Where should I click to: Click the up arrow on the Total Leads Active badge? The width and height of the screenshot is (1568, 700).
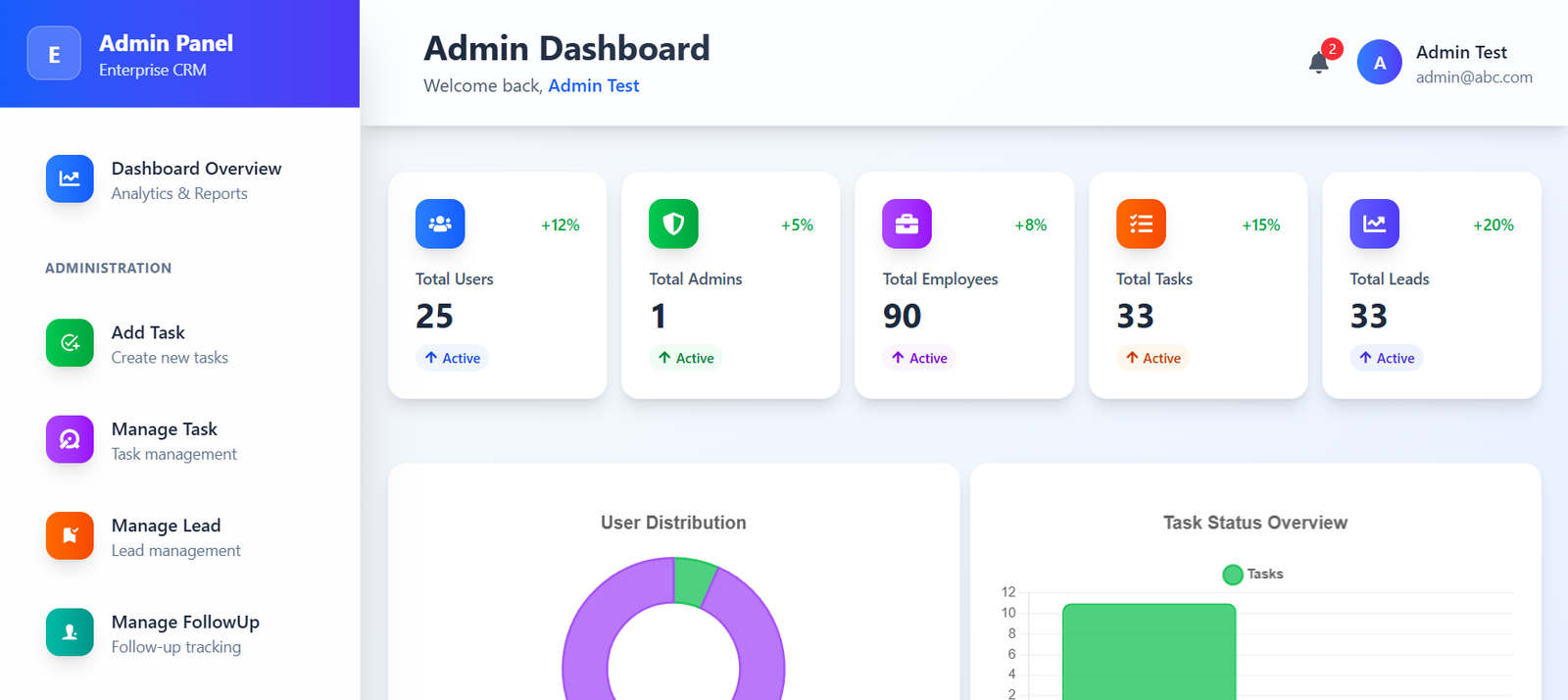pyautogui.click(x=1365, y=358)
